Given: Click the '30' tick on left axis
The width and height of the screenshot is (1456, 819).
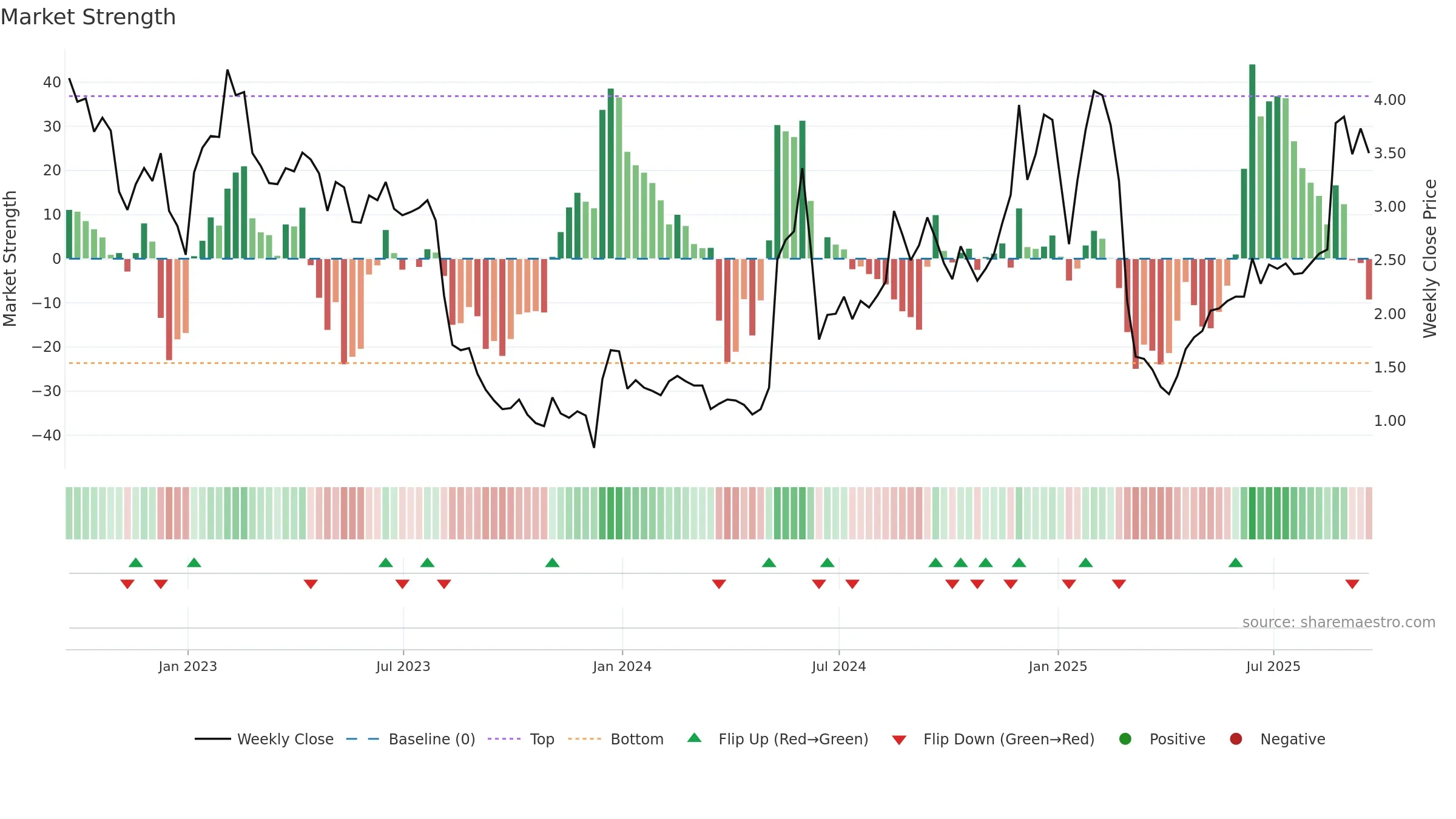Looking at the screenshot, I should point(52,126).
